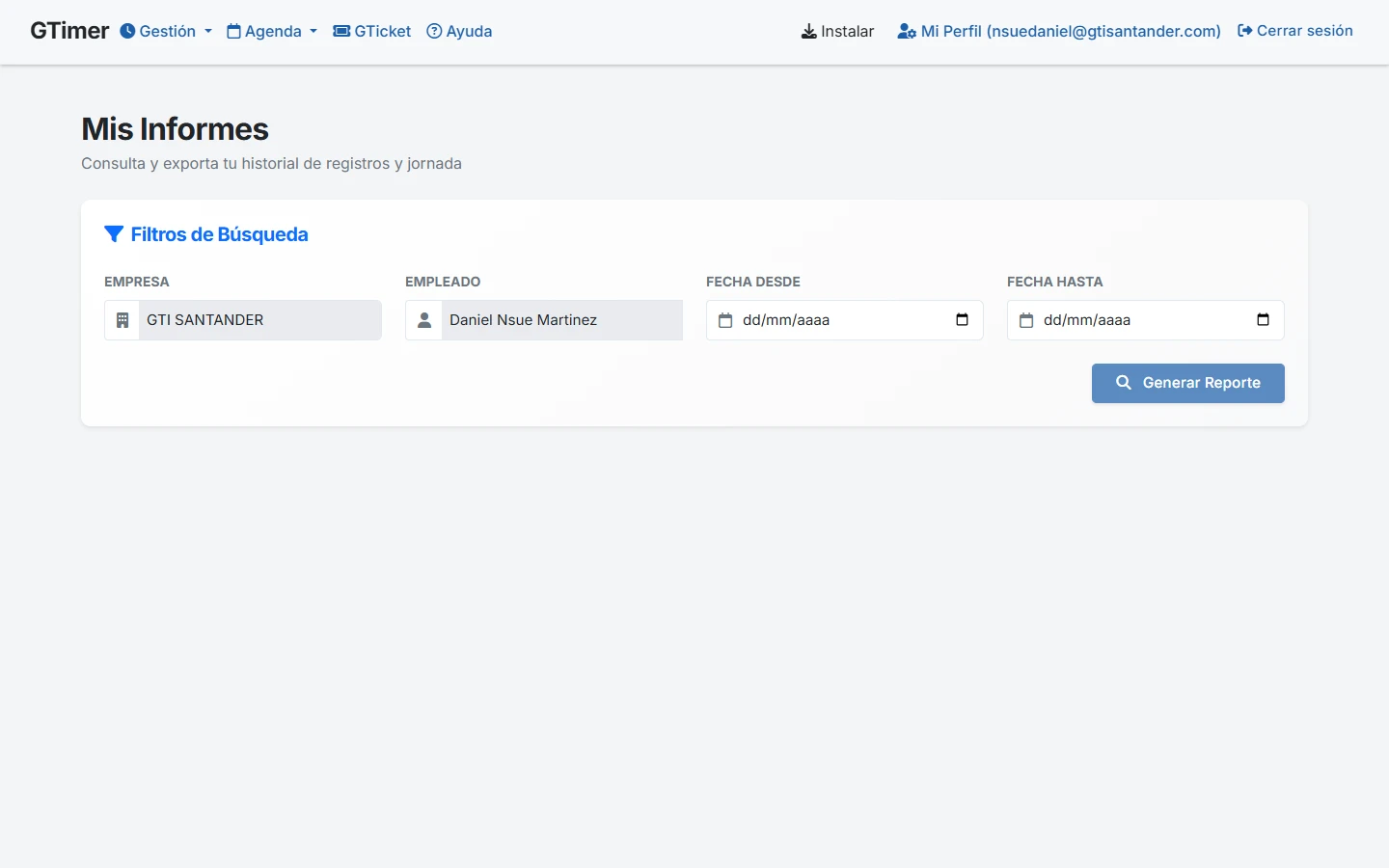Click the Instalar link
The width and height of the screenshot is (1389, 868).
click(837, 31)
